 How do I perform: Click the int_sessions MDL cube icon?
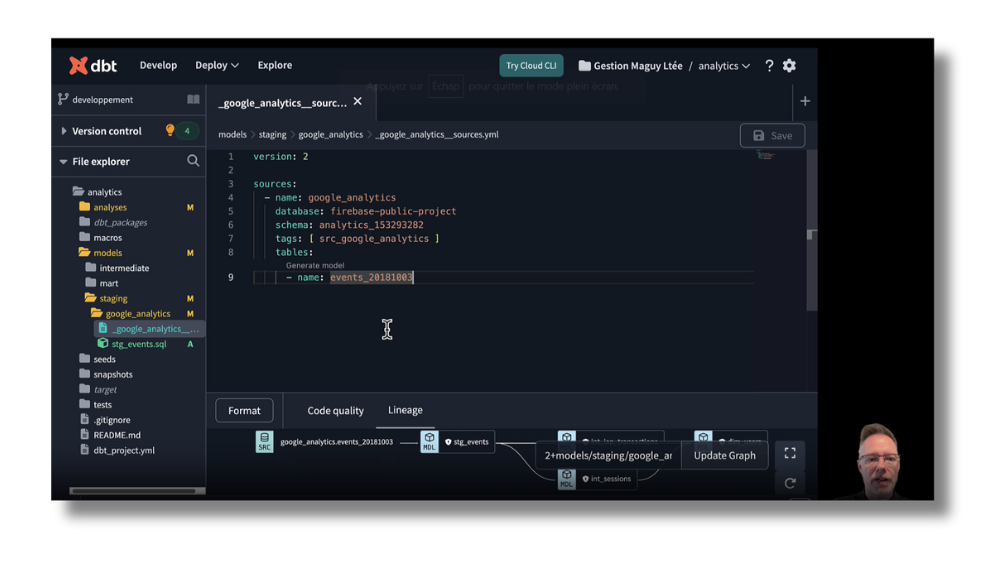pyautogui.click(x=566, y=479)
